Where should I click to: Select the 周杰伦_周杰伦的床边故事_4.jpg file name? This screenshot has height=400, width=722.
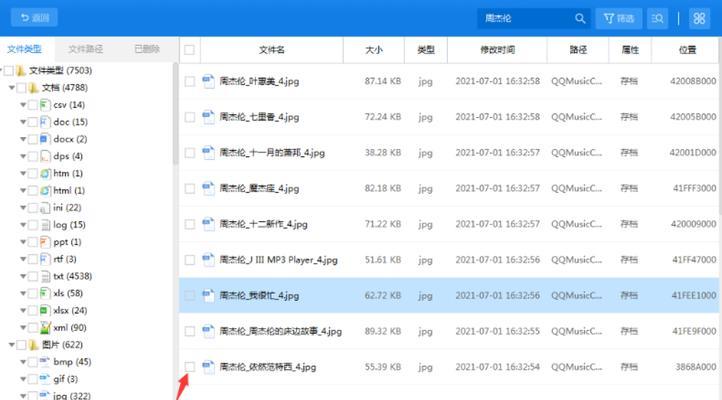point(280,331)
